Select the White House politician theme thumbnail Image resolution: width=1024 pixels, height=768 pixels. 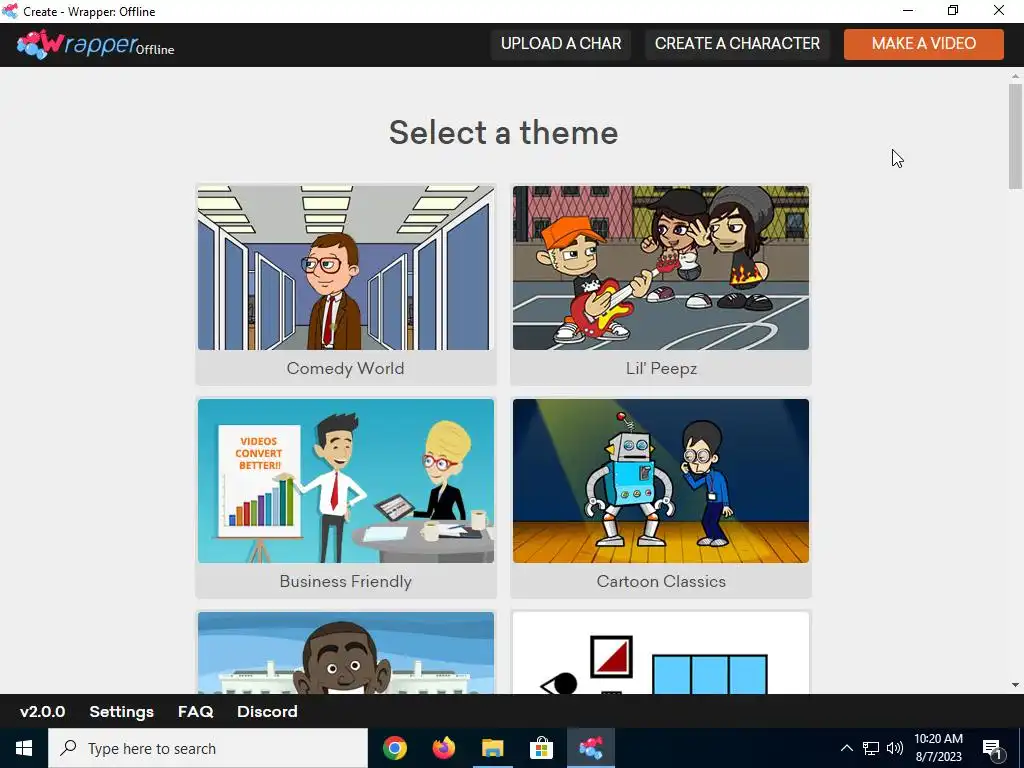pyautogui.click(x=345, y=652)
